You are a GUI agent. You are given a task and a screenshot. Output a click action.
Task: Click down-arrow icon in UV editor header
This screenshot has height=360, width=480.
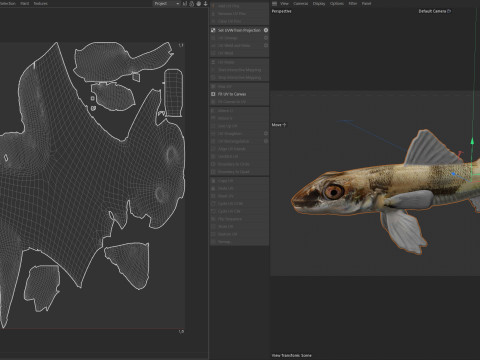coord(205,4)
